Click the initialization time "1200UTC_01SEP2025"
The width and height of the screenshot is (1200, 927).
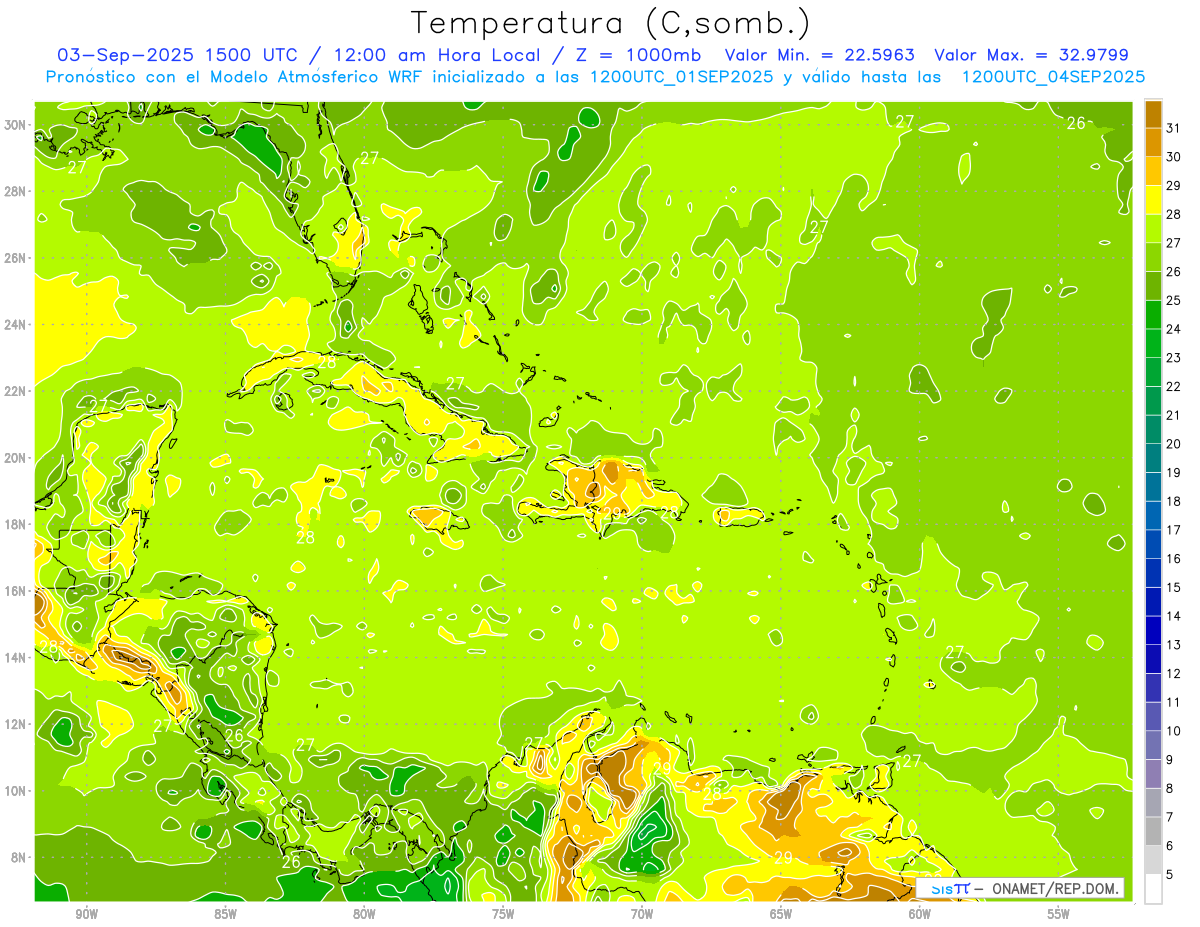point(680,77)
